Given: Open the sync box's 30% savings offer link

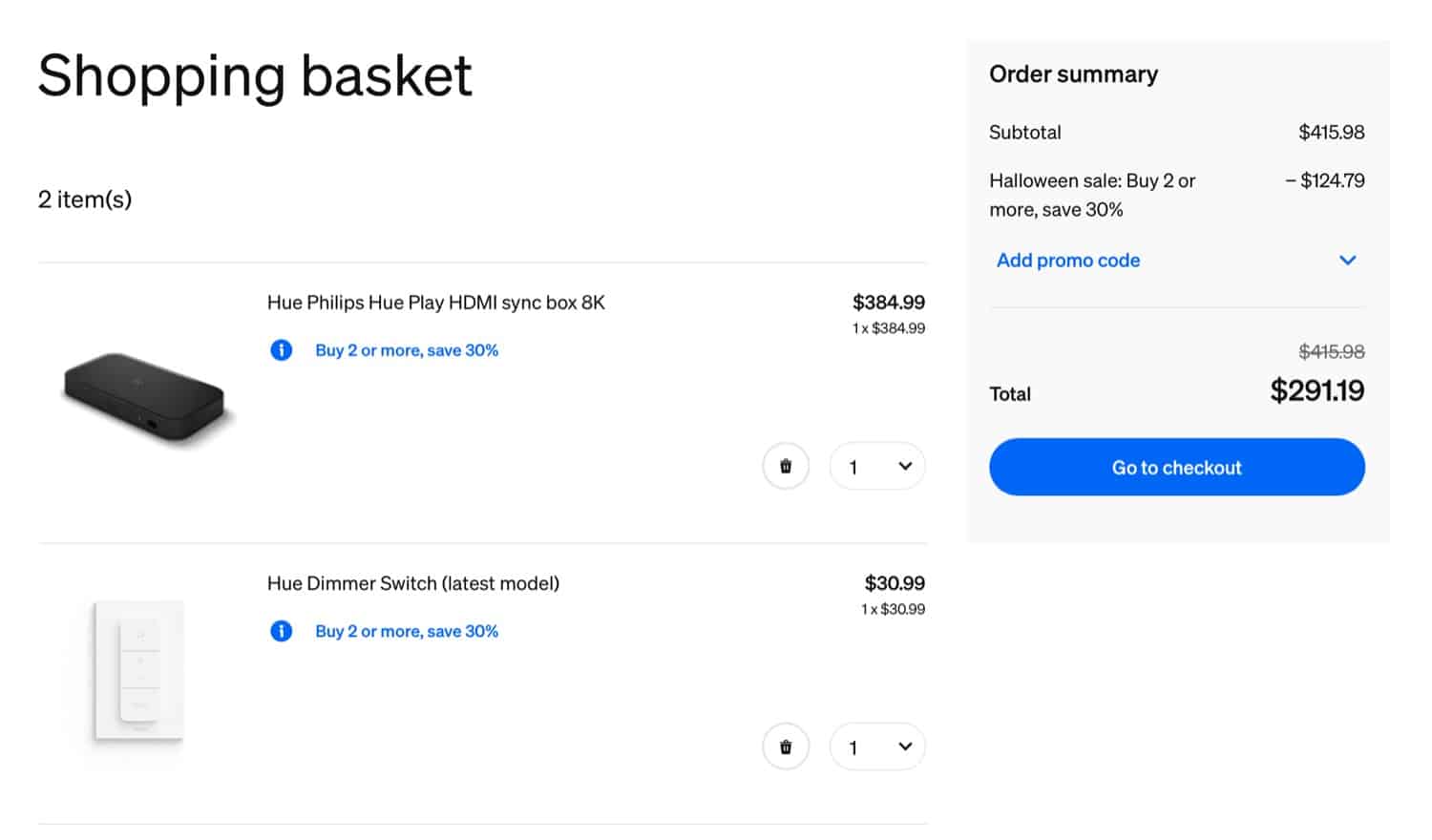Looking at the screenshot, I should [x=407, y=350].
